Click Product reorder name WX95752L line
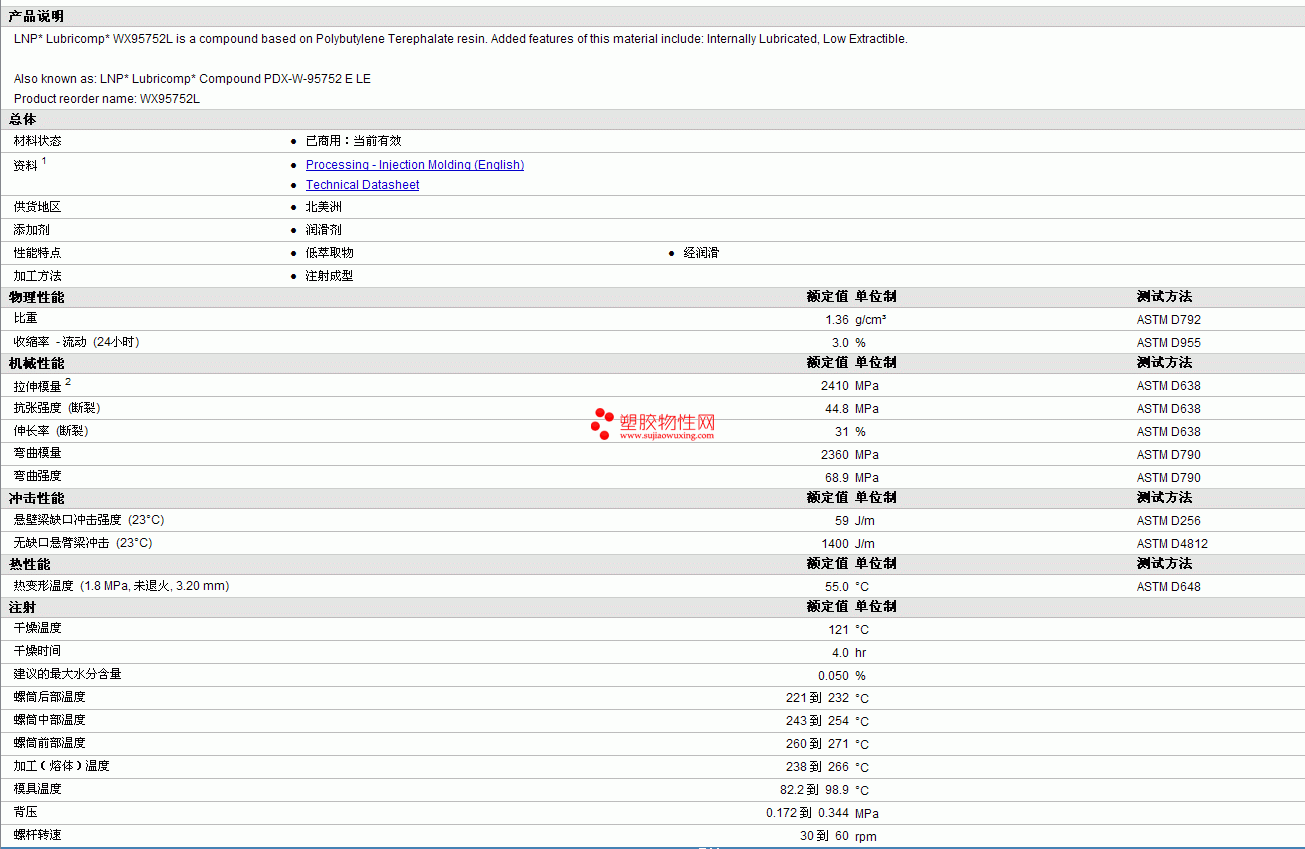The height and width of the screenshot is (849, 1305). (107, 99)
